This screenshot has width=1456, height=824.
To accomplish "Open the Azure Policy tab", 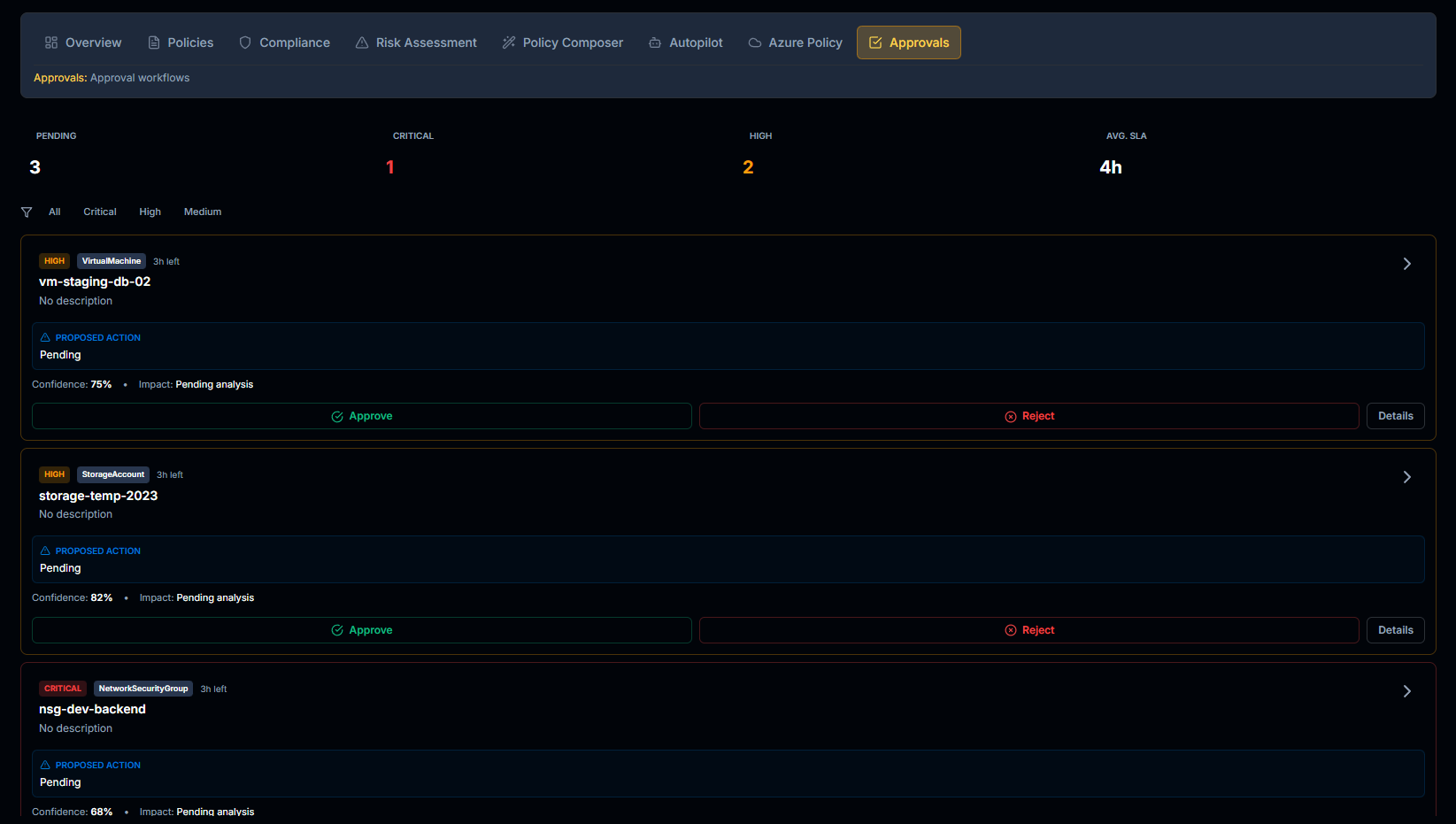I will [796, 42].
